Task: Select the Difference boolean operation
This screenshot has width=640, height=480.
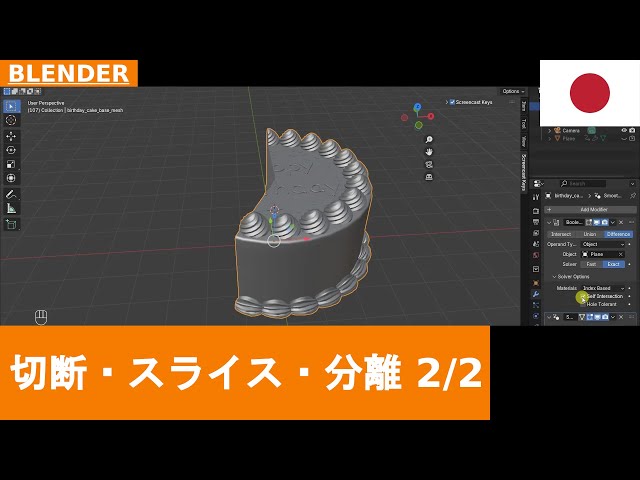Action: tap(618, 234)
